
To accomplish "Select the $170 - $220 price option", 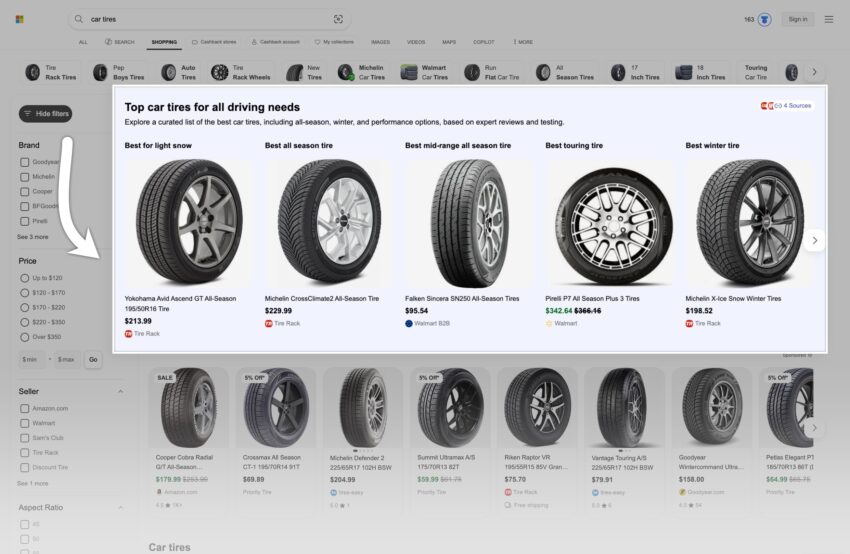I will 24,307.
